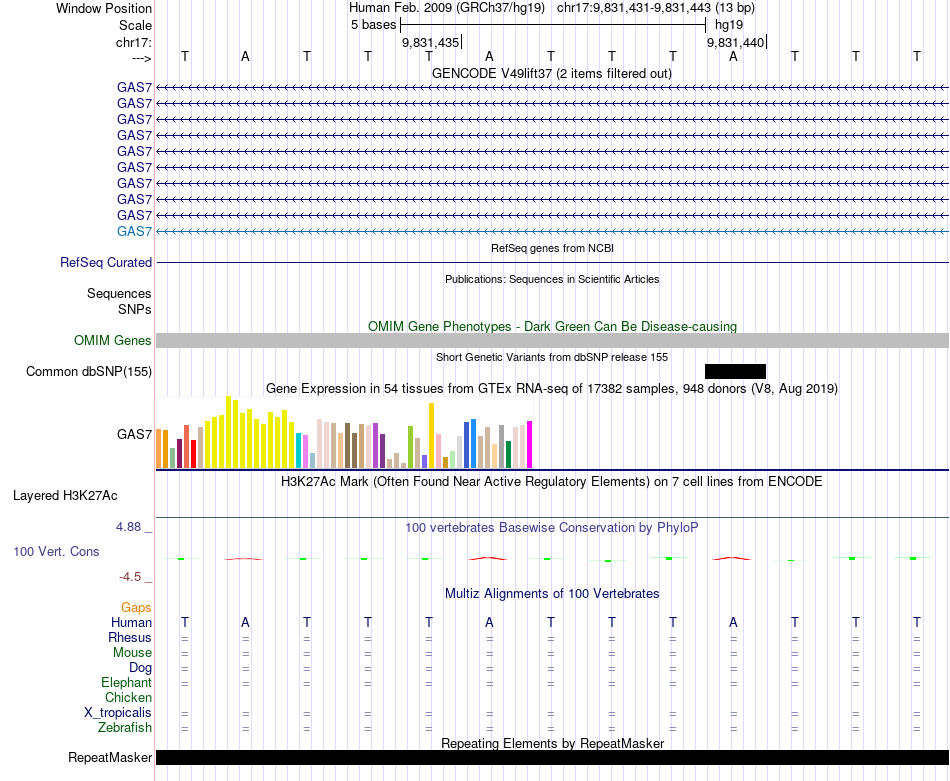The image size is (950, 781).
Task: Select the Scale label
Action: coord(135,25)
